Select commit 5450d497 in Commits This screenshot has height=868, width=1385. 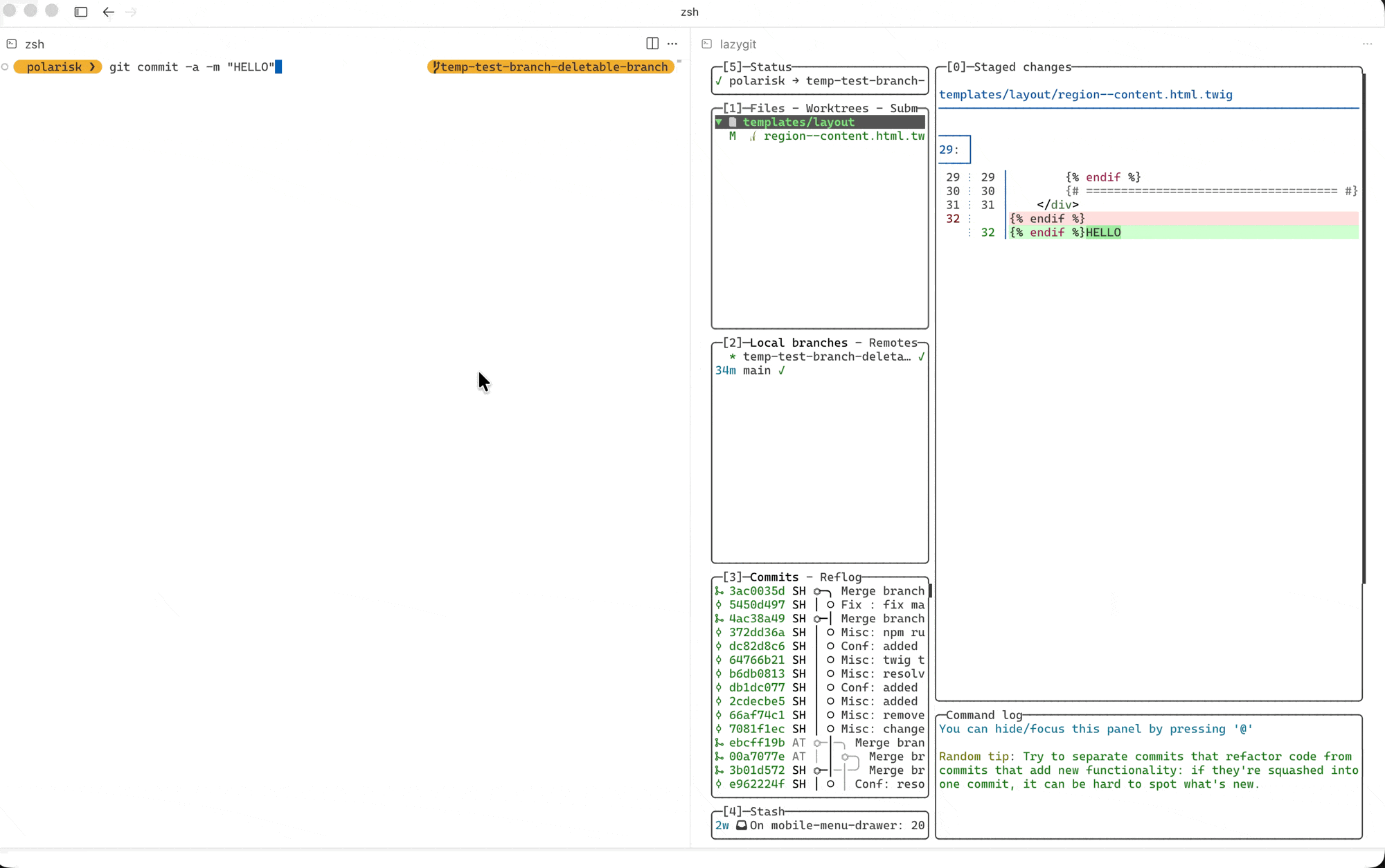coord(756,605)
